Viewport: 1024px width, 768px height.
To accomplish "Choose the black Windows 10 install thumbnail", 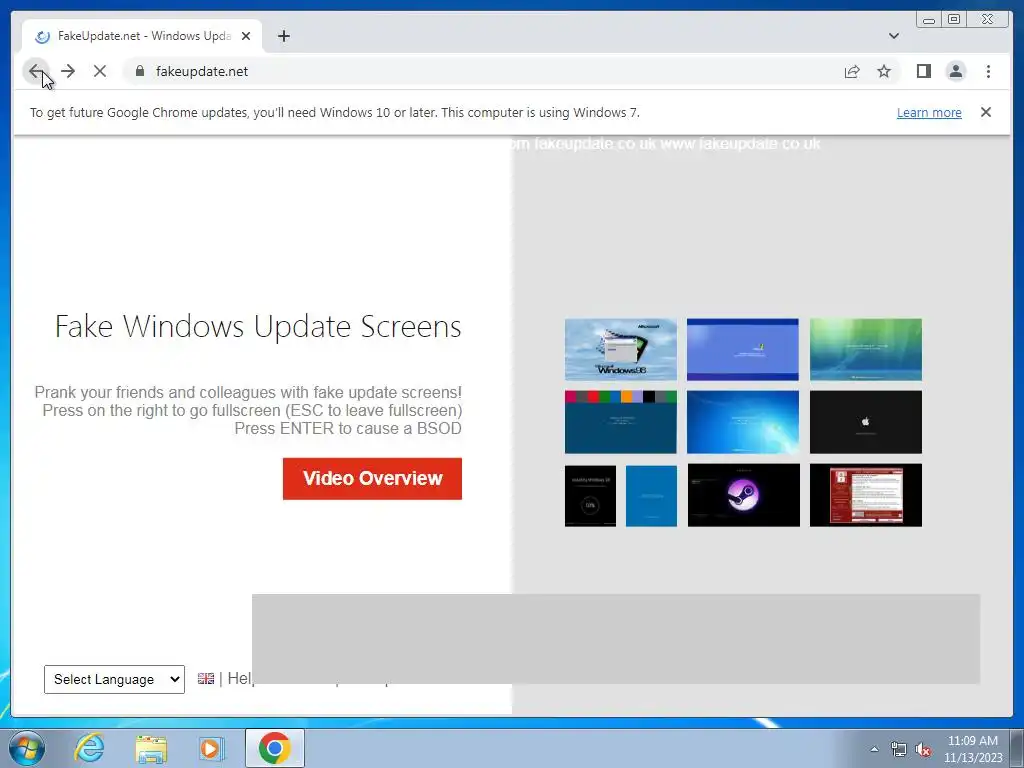I will pos(590,496).
